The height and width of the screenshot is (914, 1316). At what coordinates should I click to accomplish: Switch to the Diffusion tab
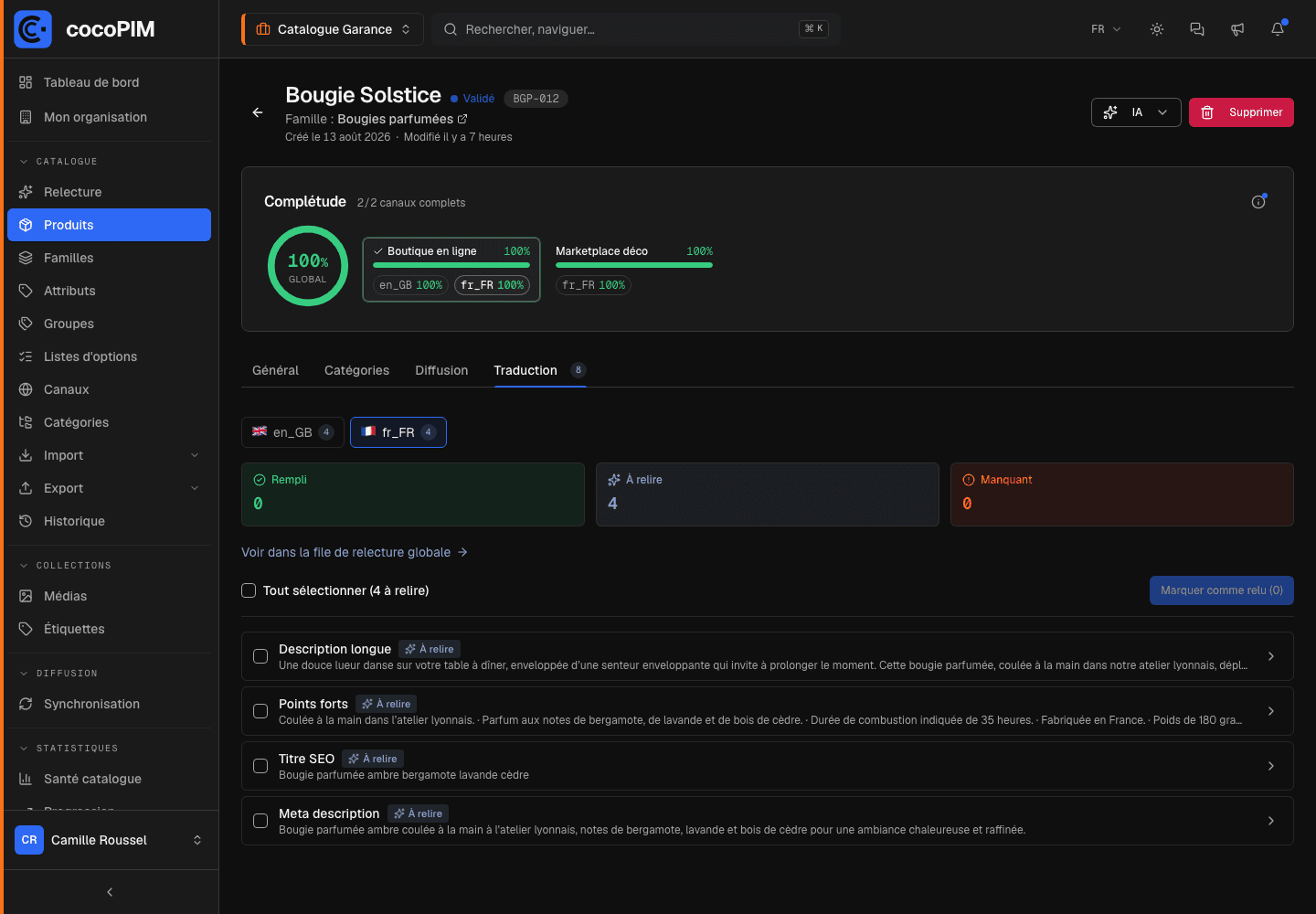441,370
